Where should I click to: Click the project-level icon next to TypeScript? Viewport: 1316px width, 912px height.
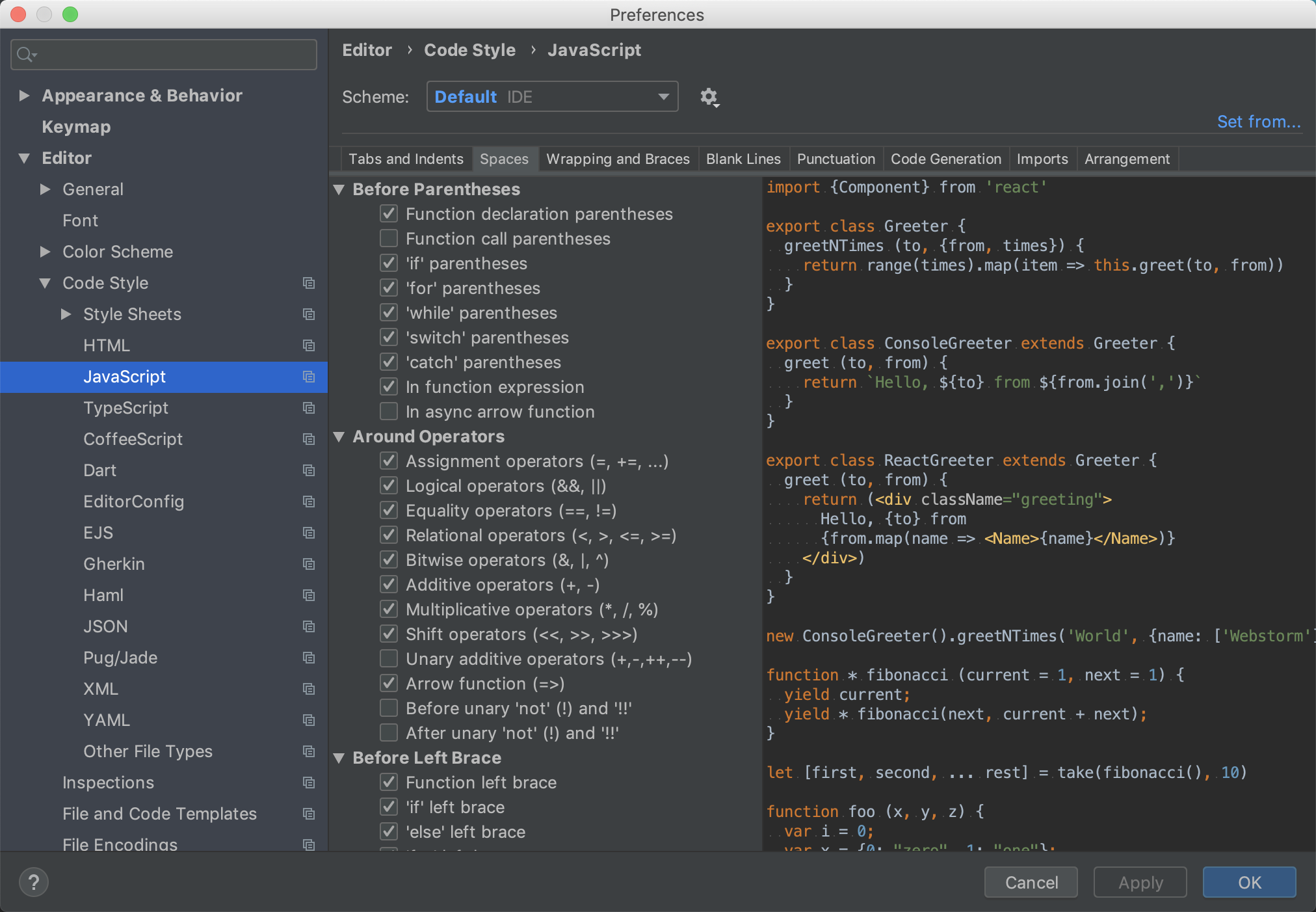309,408
